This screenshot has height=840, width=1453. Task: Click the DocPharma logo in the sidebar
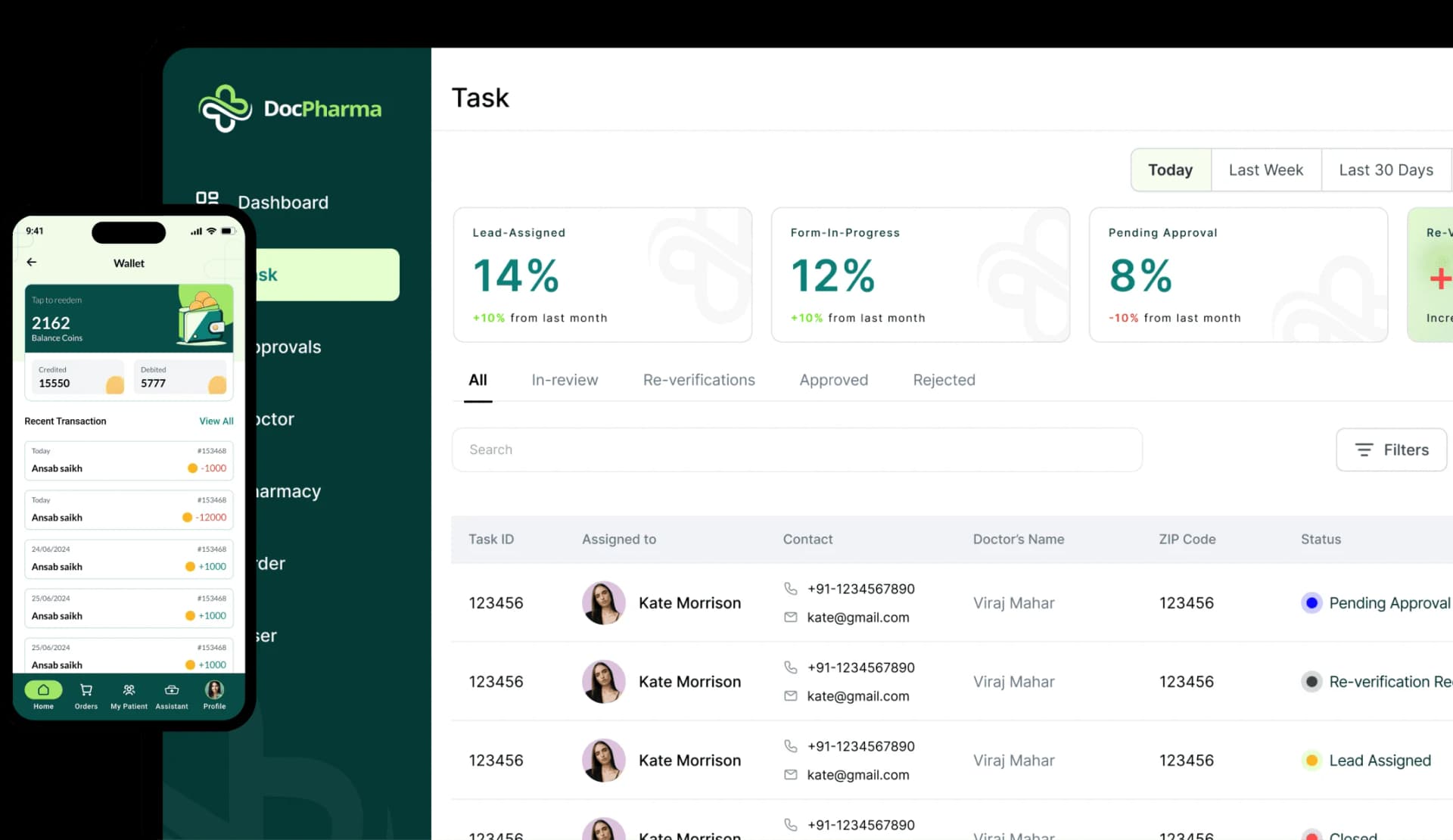click(x=290, y=108)
